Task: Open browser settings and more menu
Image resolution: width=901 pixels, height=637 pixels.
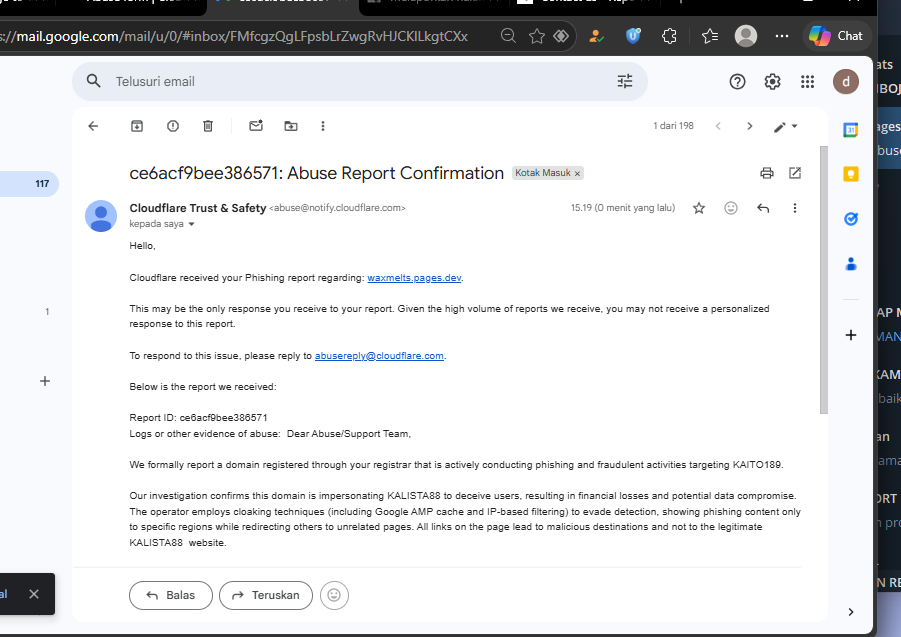Action: pyautogui.click(x=781, y=36)
